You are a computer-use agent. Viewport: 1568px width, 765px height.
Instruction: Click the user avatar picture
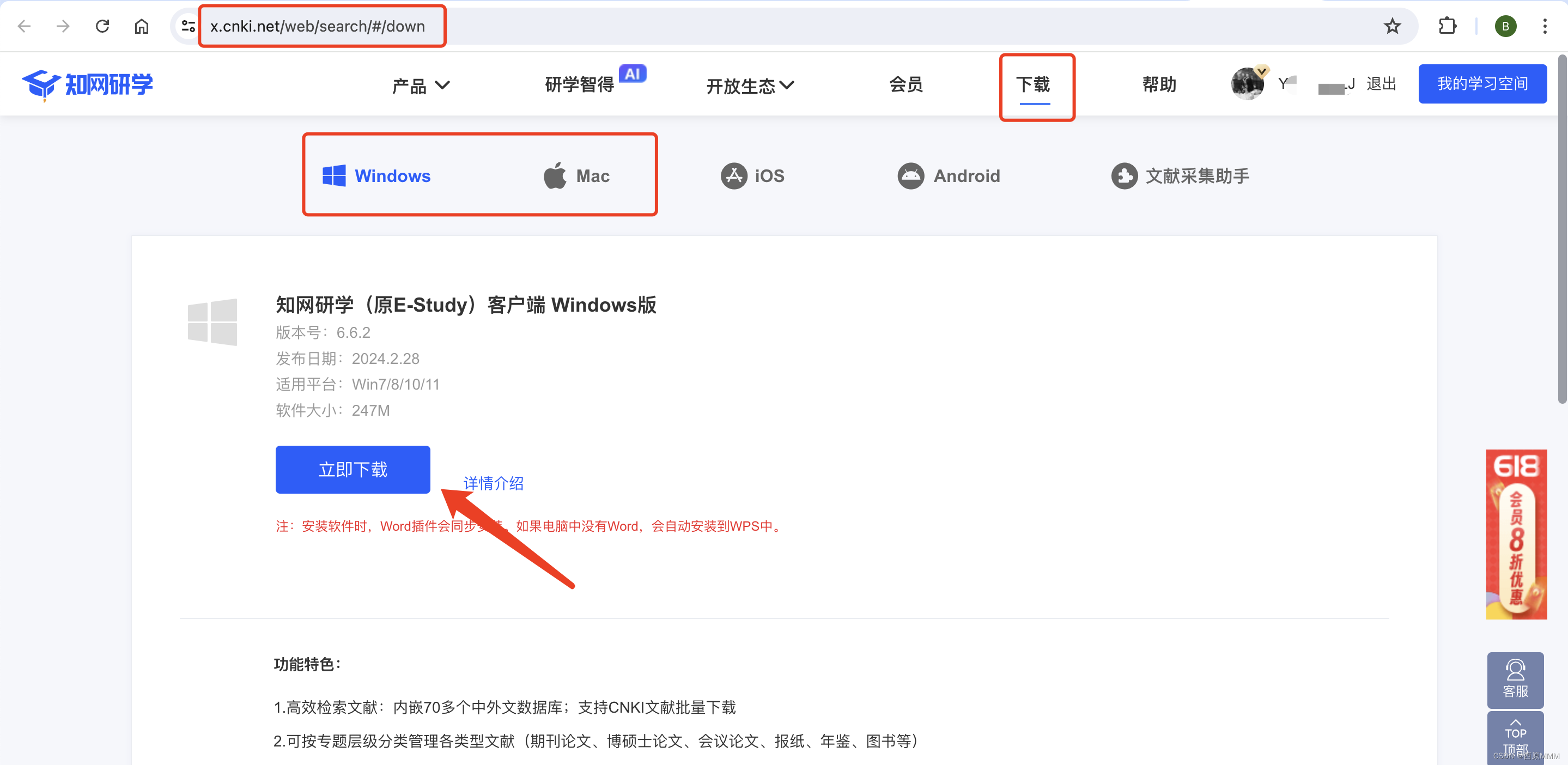(1247, 84)
